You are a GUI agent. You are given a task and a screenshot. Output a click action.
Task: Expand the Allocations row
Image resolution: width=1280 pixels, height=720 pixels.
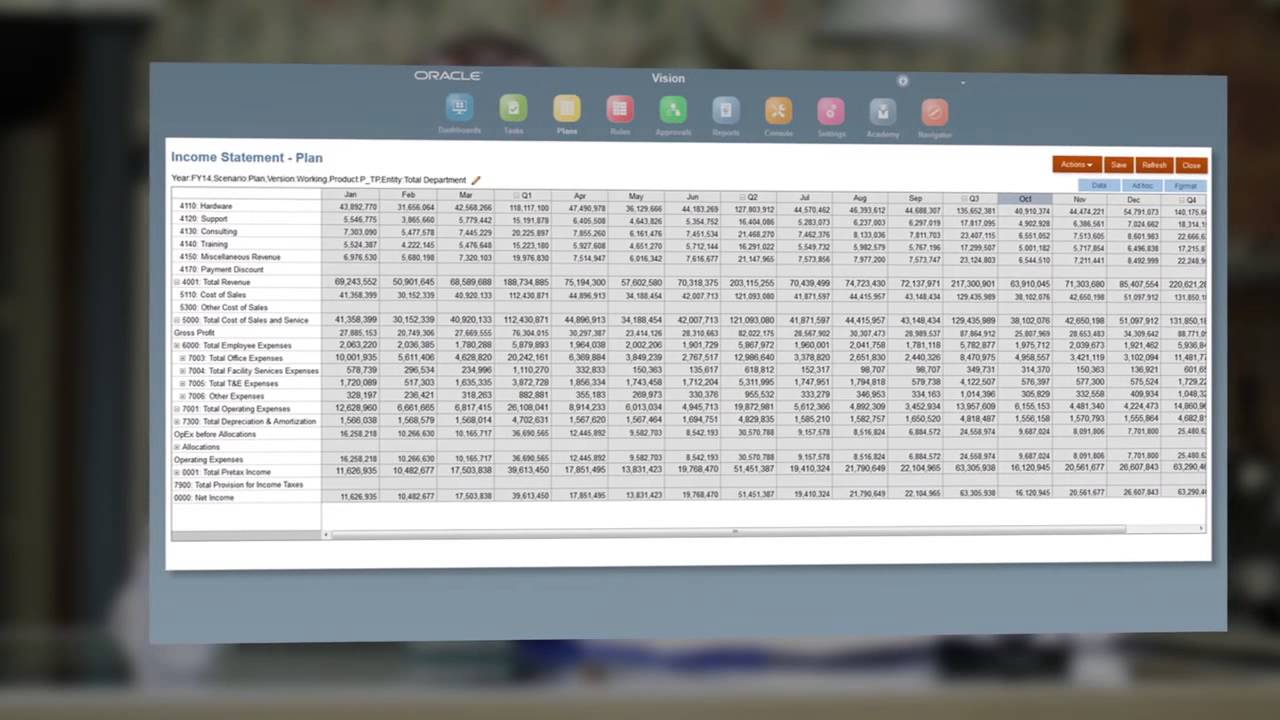pos(177,447)
